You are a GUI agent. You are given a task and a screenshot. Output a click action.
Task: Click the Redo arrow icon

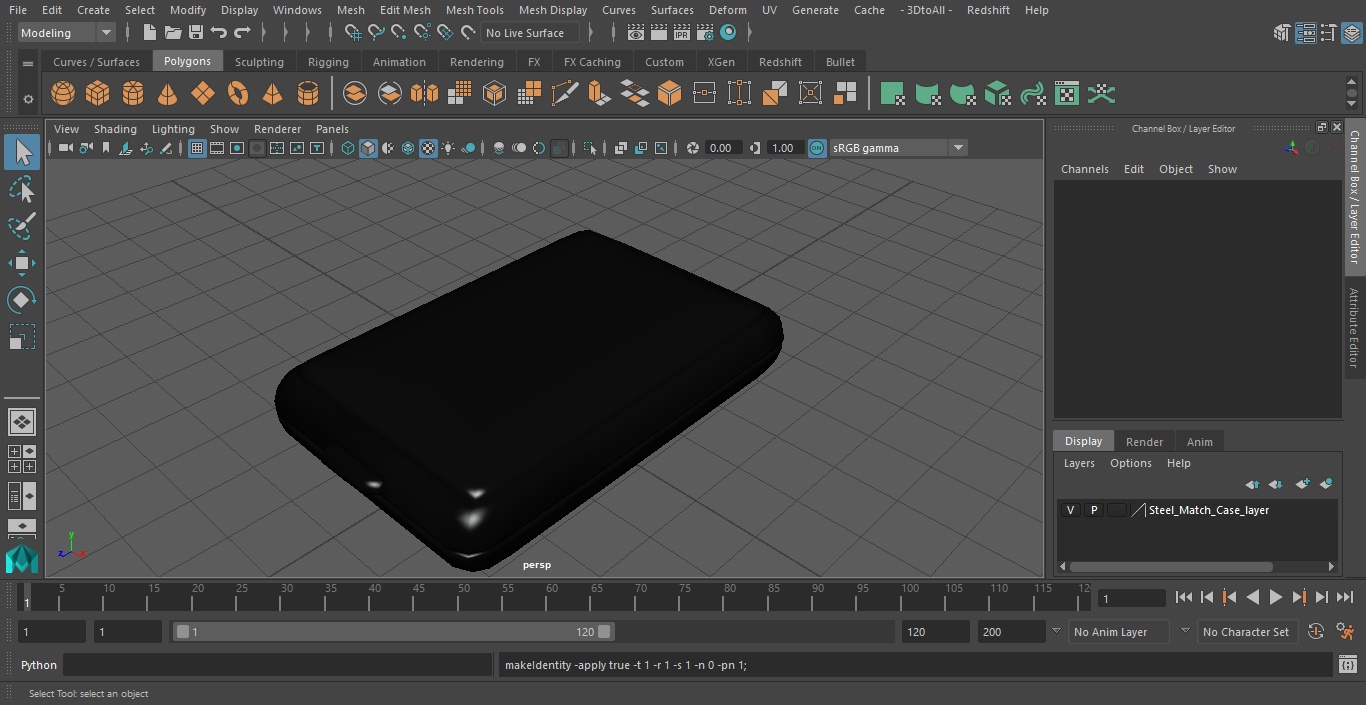click(242, 32)
